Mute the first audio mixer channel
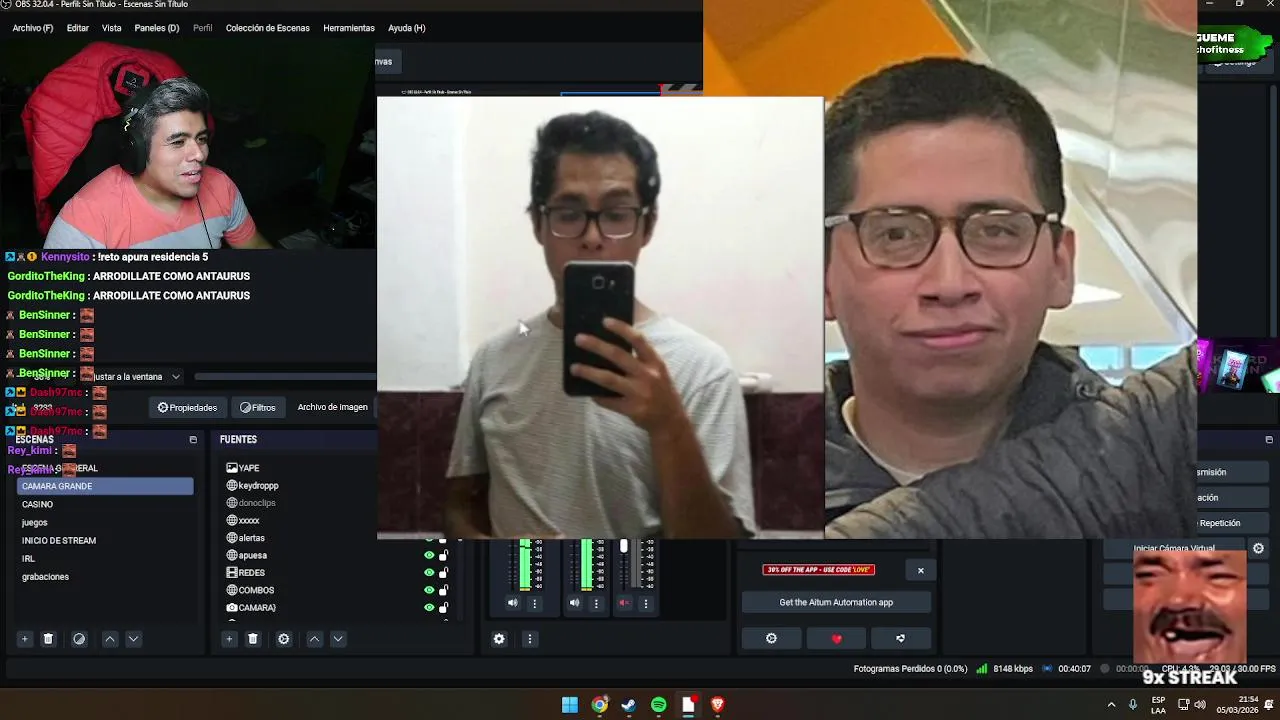Image resolution: width=1280 pixels, height=720 pixels. click(x=513, y=603)
